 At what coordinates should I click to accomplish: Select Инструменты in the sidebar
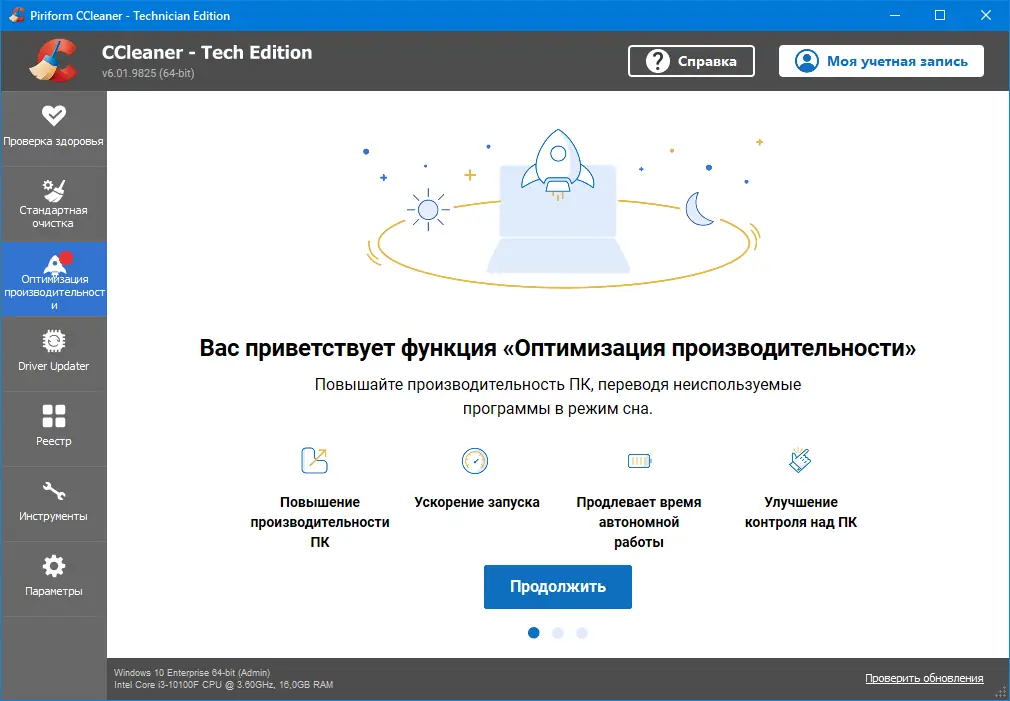click(53, 503)
